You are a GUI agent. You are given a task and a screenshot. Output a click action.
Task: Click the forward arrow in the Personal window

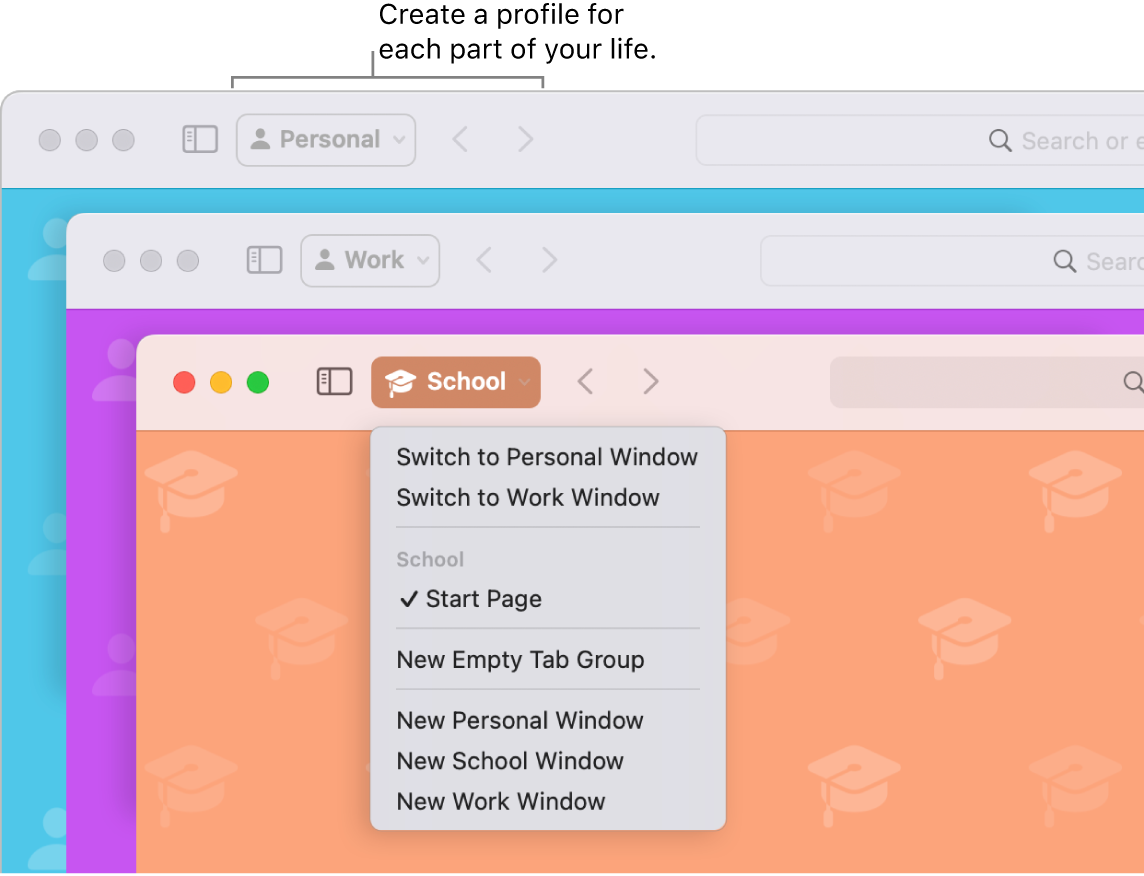[526, 139]
